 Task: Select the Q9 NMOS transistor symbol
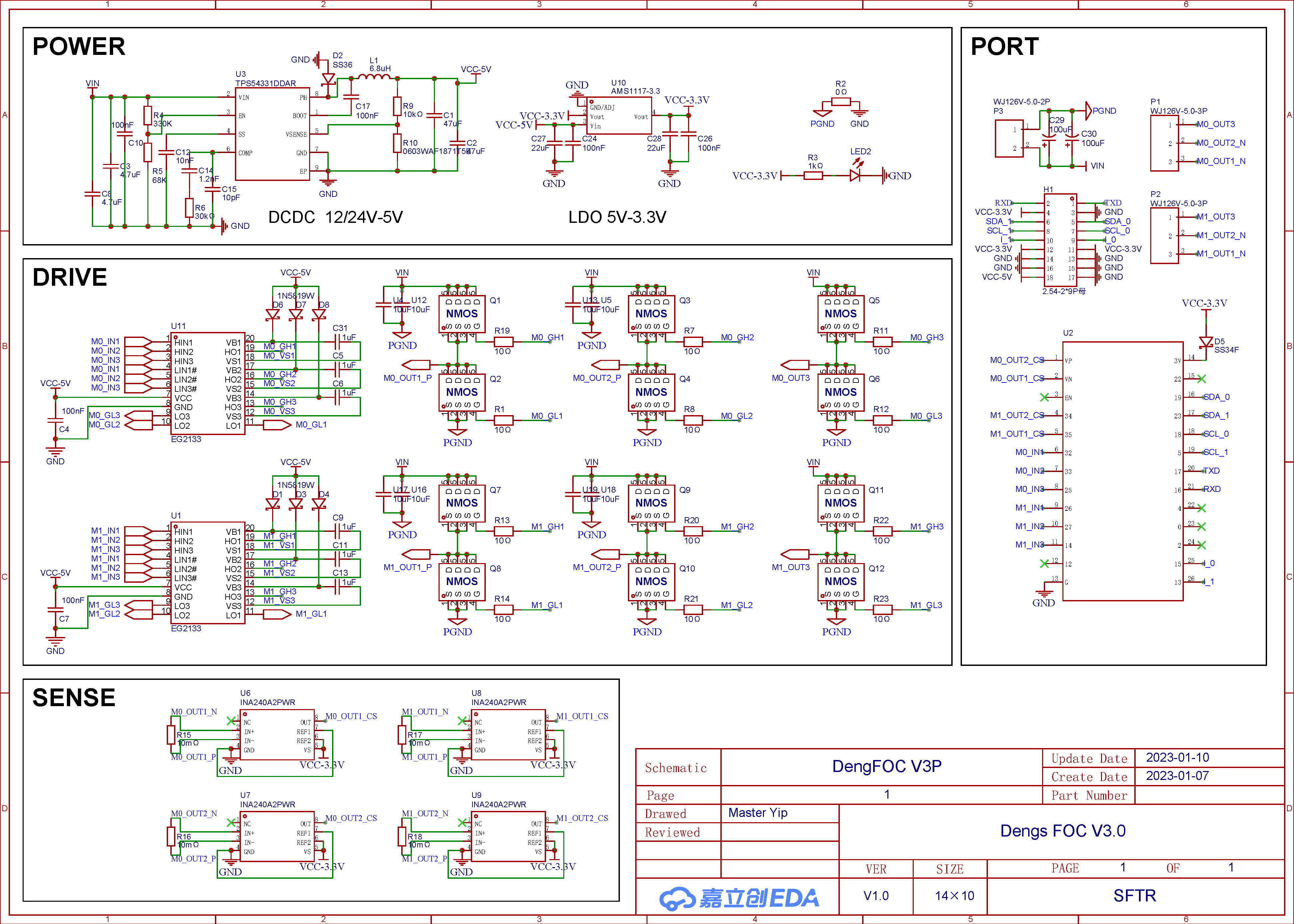point(651,504)
